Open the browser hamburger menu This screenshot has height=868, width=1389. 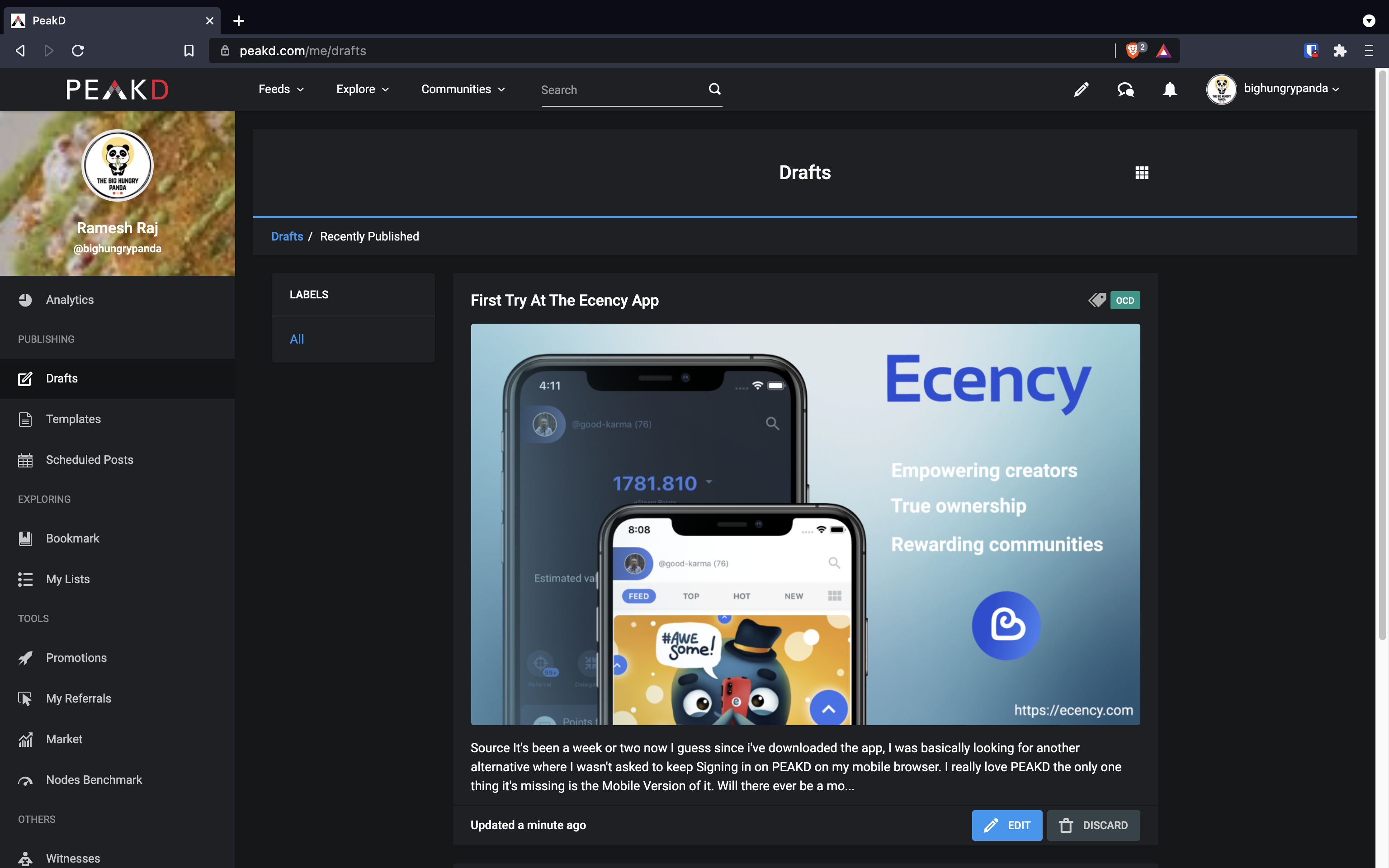[1369, 51]
